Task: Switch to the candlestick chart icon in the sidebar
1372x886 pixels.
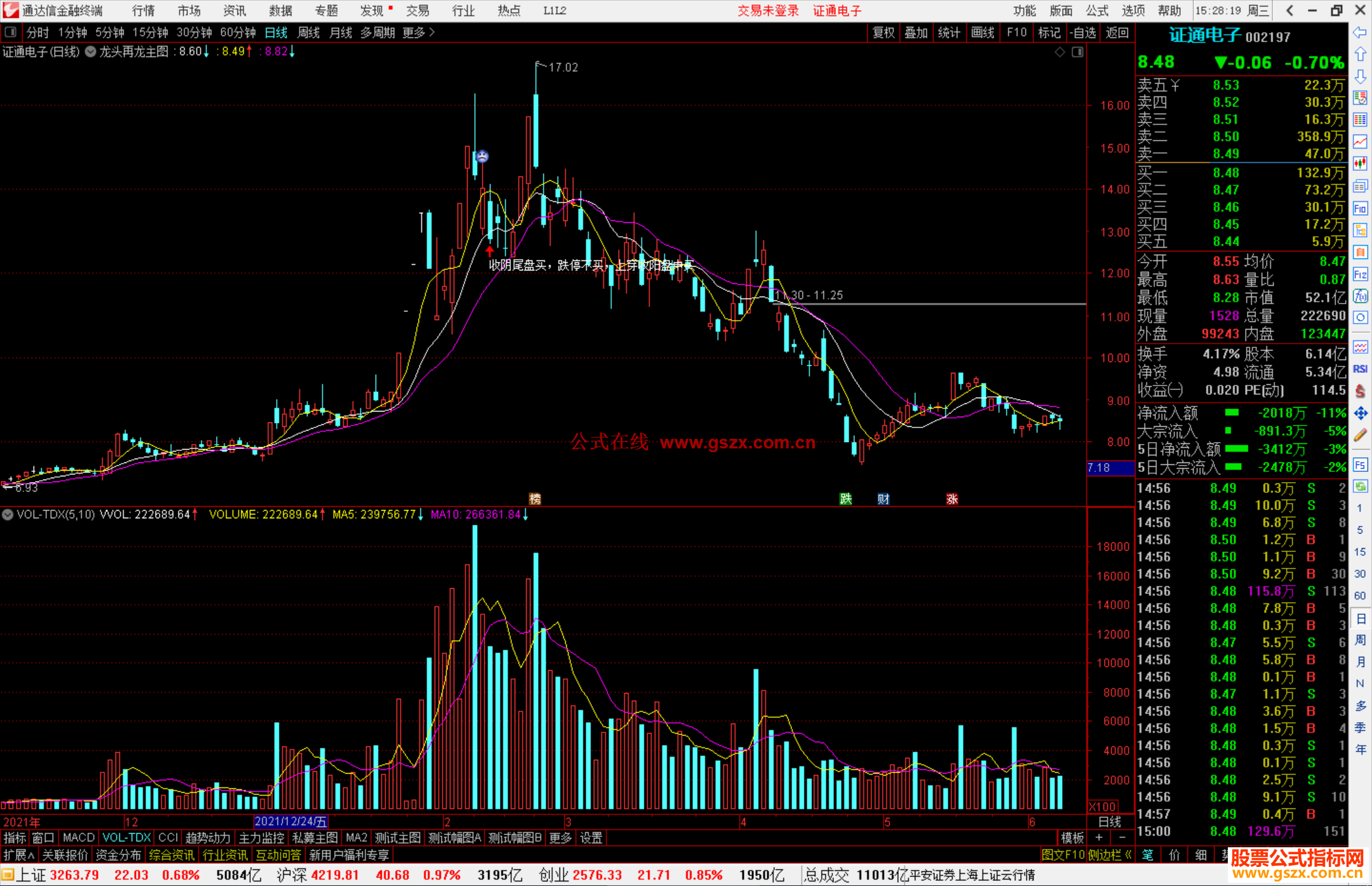Action: (1360, 164)
